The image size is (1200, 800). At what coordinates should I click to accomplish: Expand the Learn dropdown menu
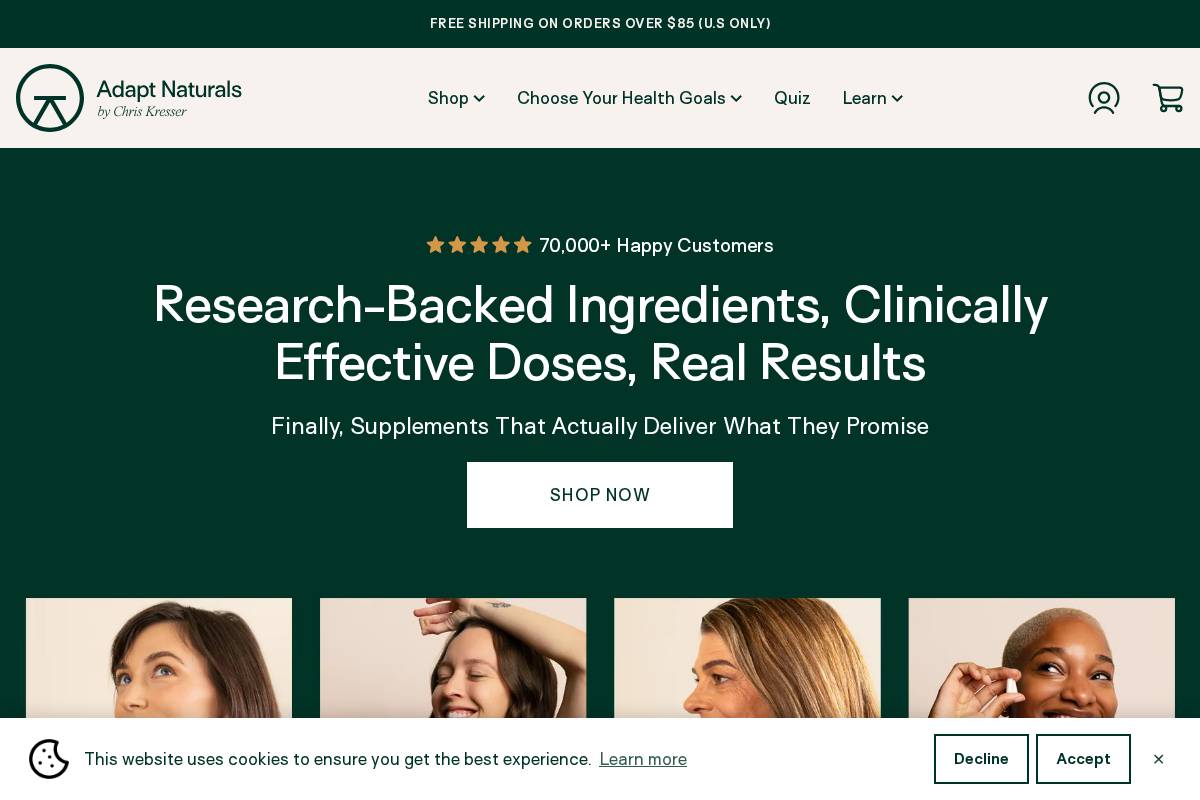(x=872, y=98)
